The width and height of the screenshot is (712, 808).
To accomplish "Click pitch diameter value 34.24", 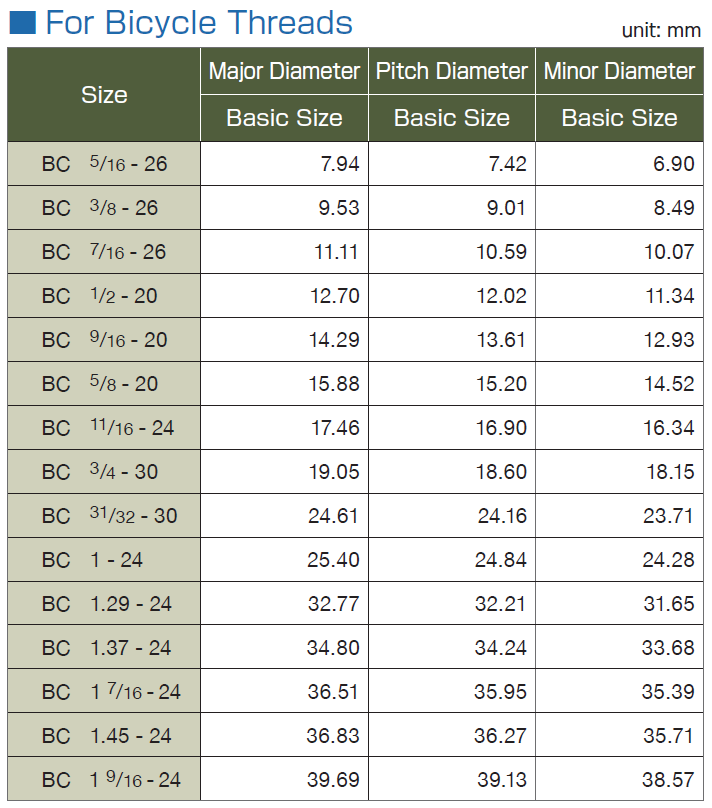I will coord(501,648).
